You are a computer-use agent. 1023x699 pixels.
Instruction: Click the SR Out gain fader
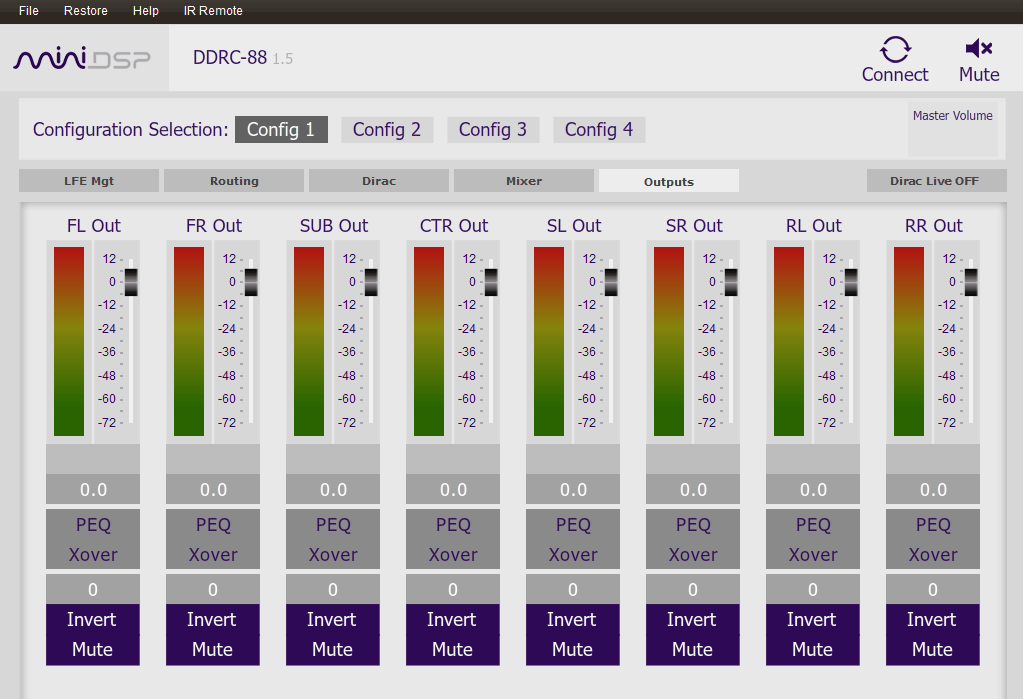(731, 282)
